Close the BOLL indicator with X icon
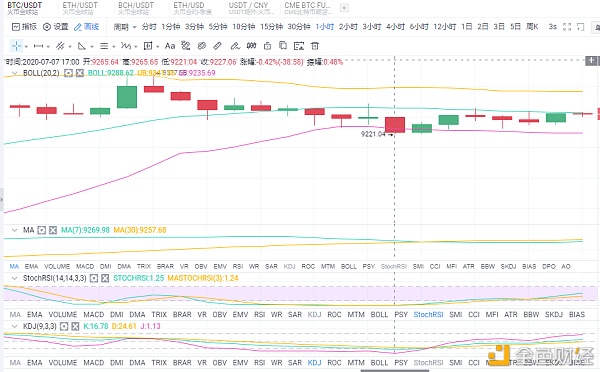Viewport: 600px width, 372px height. pyautogui.click(x=80, y=73)
